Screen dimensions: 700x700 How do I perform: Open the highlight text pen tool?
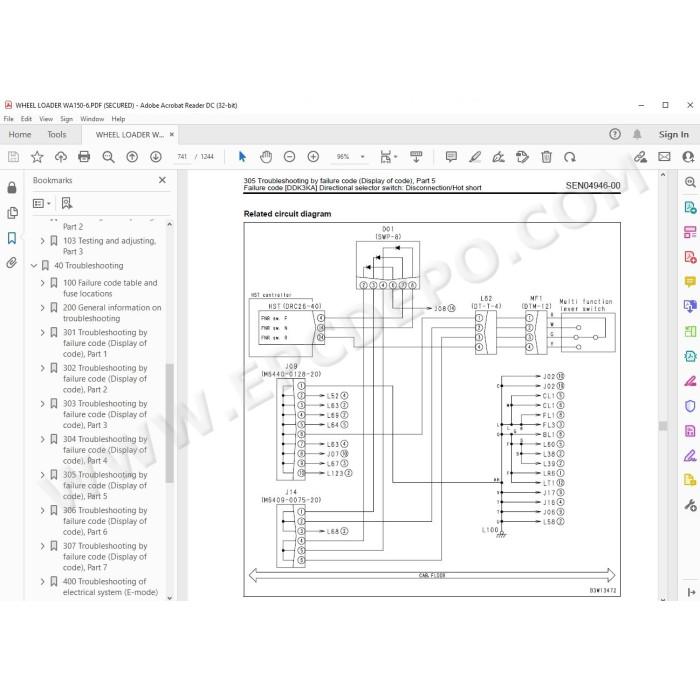475,157
